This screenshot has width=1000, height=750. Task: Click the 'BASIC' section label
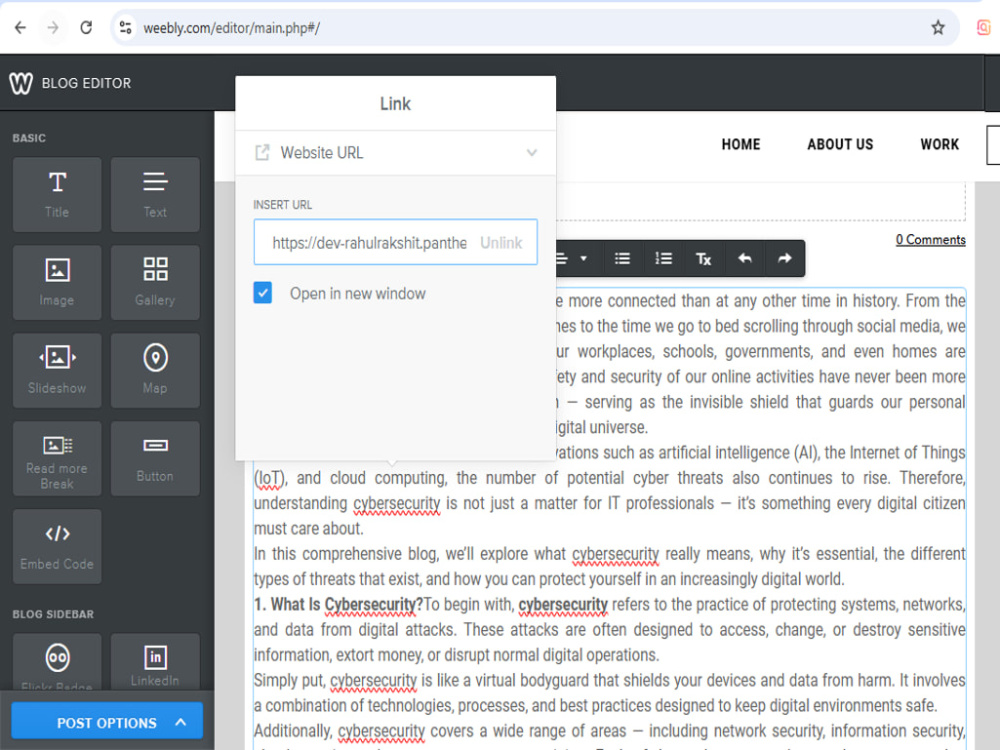pos(29,138)
